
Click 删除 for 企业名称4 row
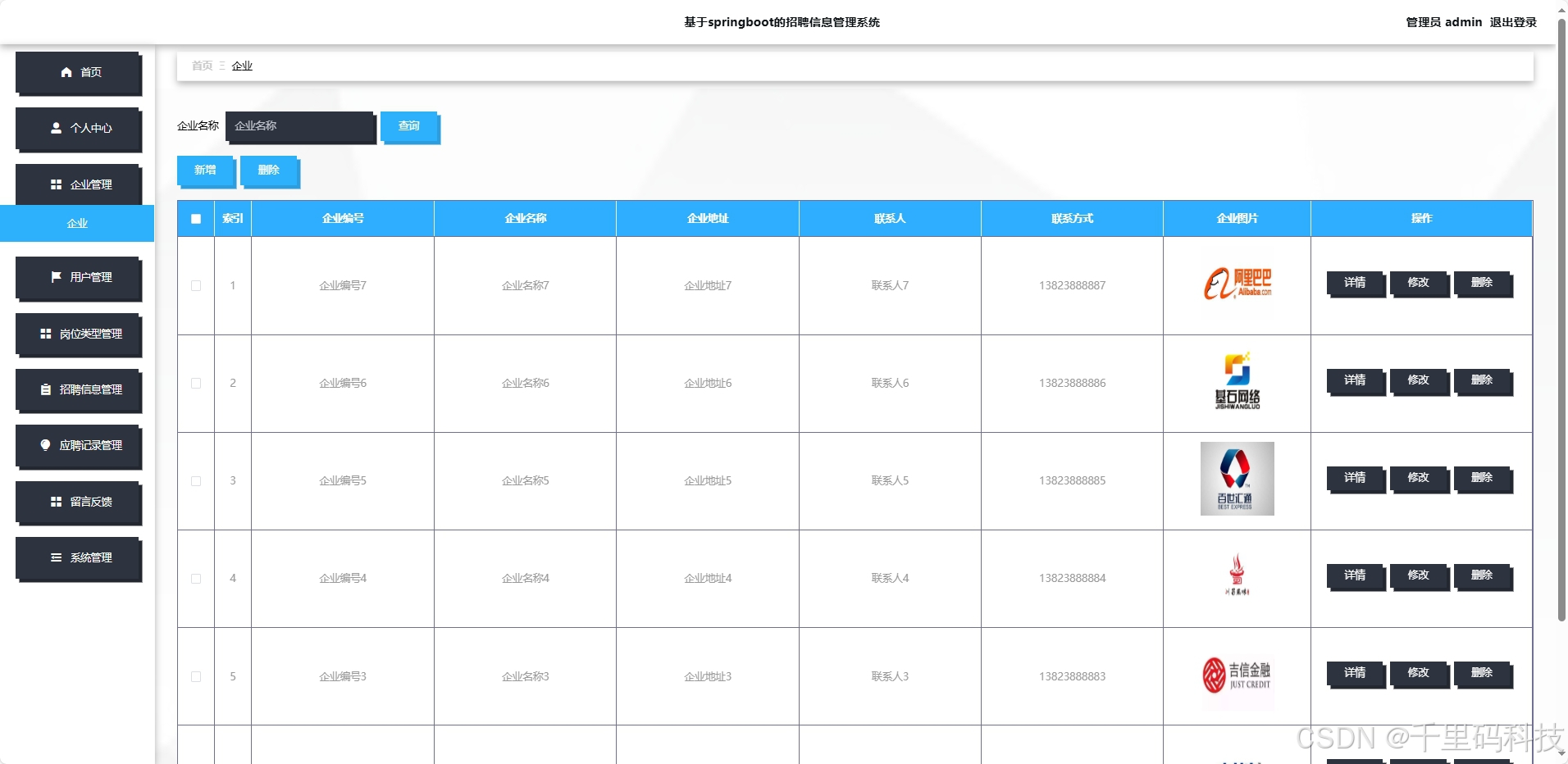click(x=1483, y=576)
